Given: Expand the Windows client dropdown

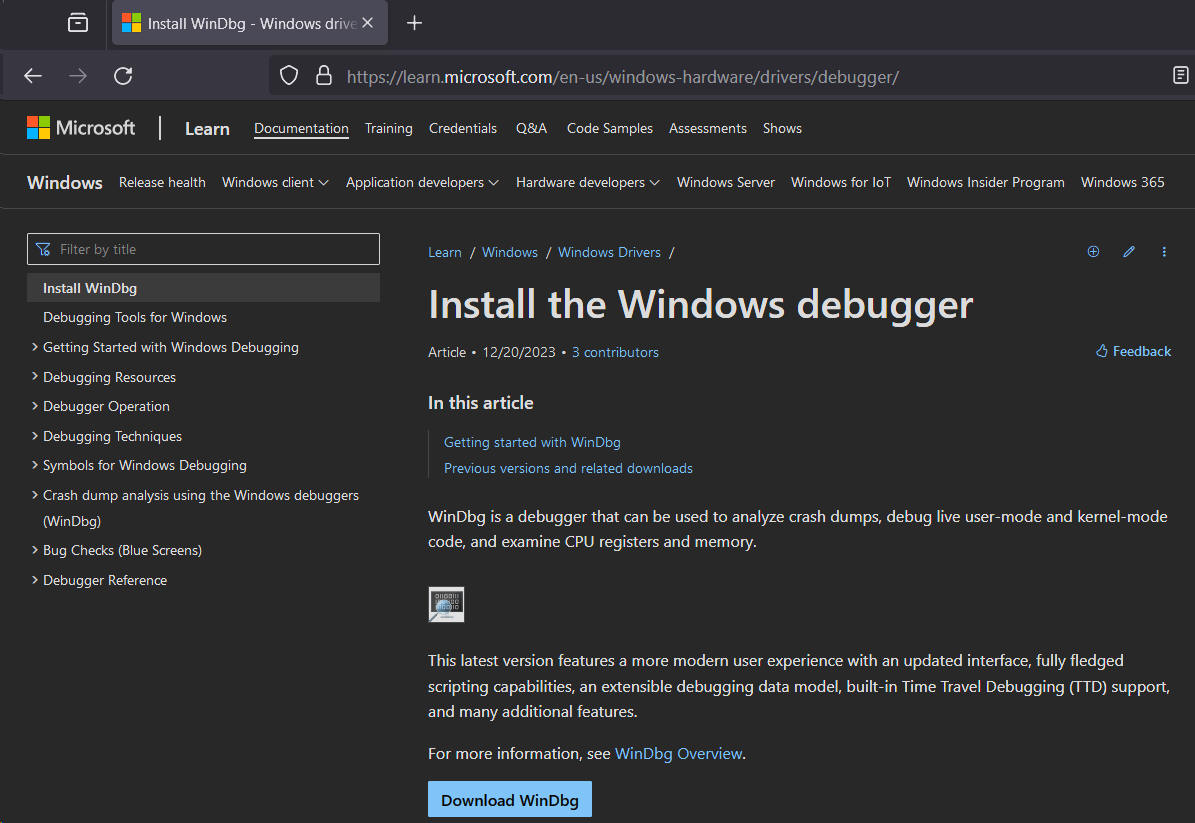Looking at the screenshot, I should 275,182.
